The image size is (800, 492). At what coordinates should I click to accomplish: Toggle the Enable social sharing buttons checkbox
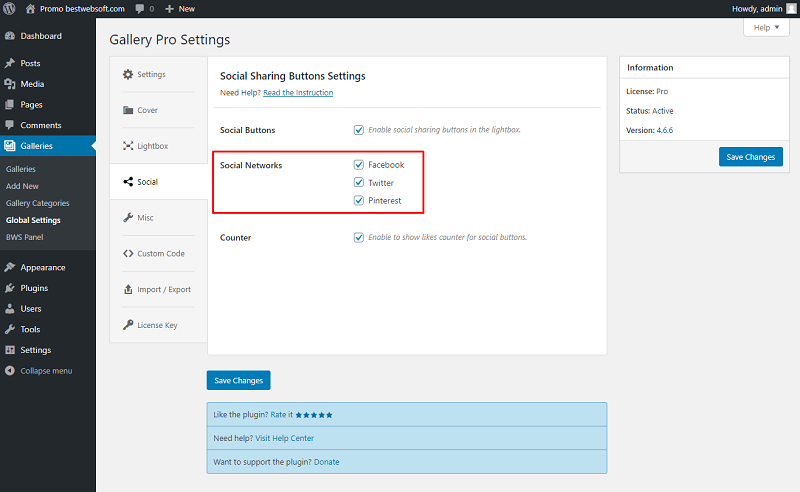359,130
